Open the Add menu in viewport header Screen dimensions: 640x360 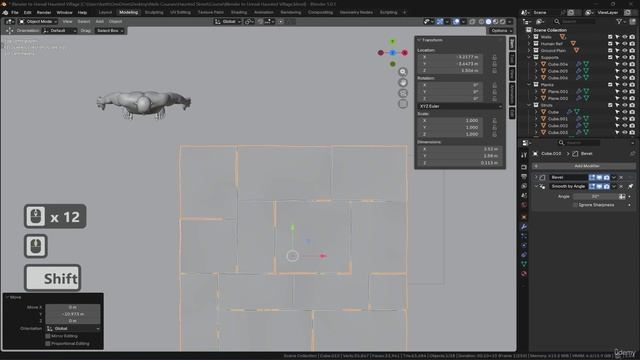100,21
